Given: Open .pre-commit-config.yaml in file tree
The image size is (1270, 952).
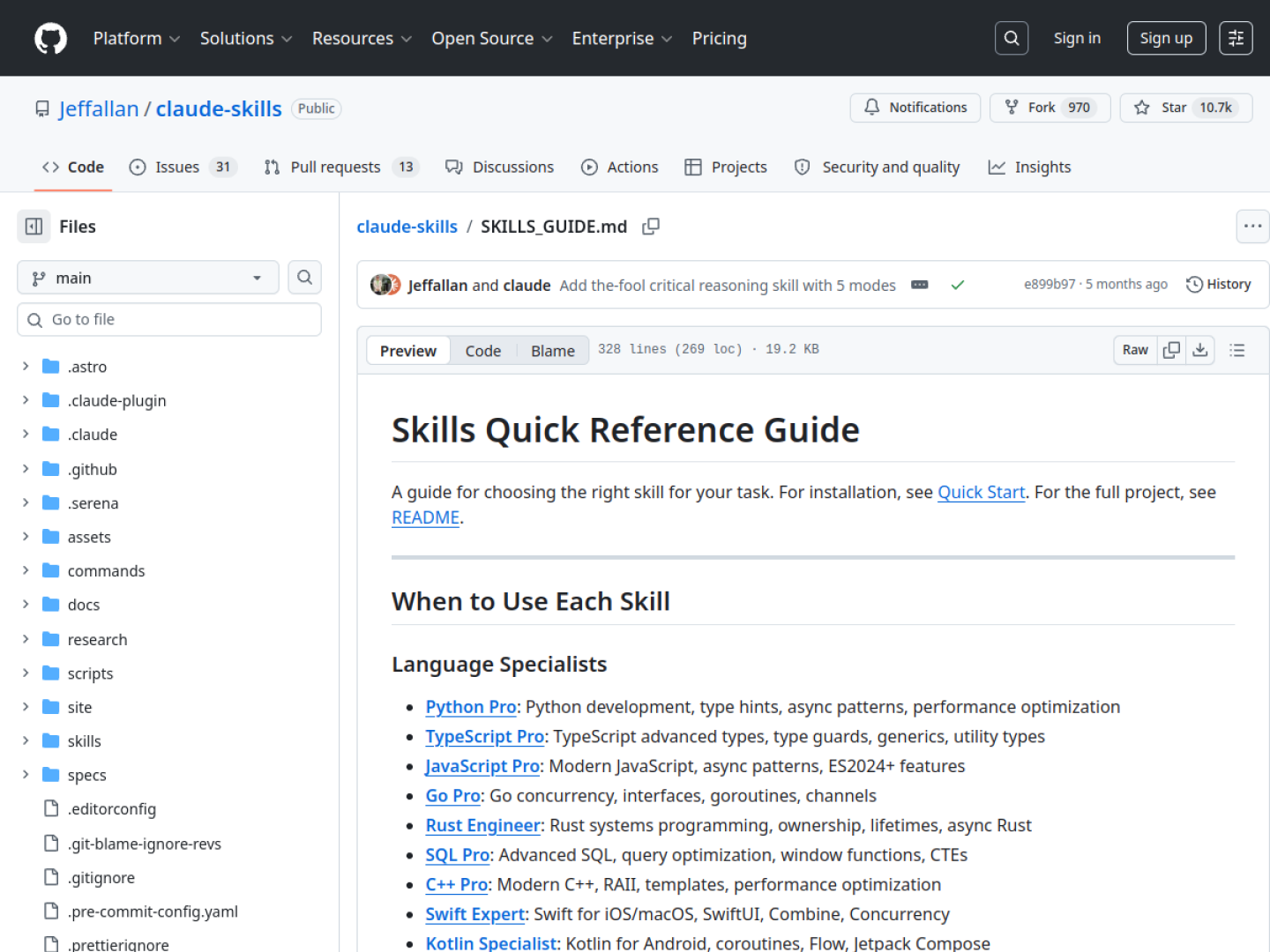Looking at the screenshot, I should click(x=153, y=911).
